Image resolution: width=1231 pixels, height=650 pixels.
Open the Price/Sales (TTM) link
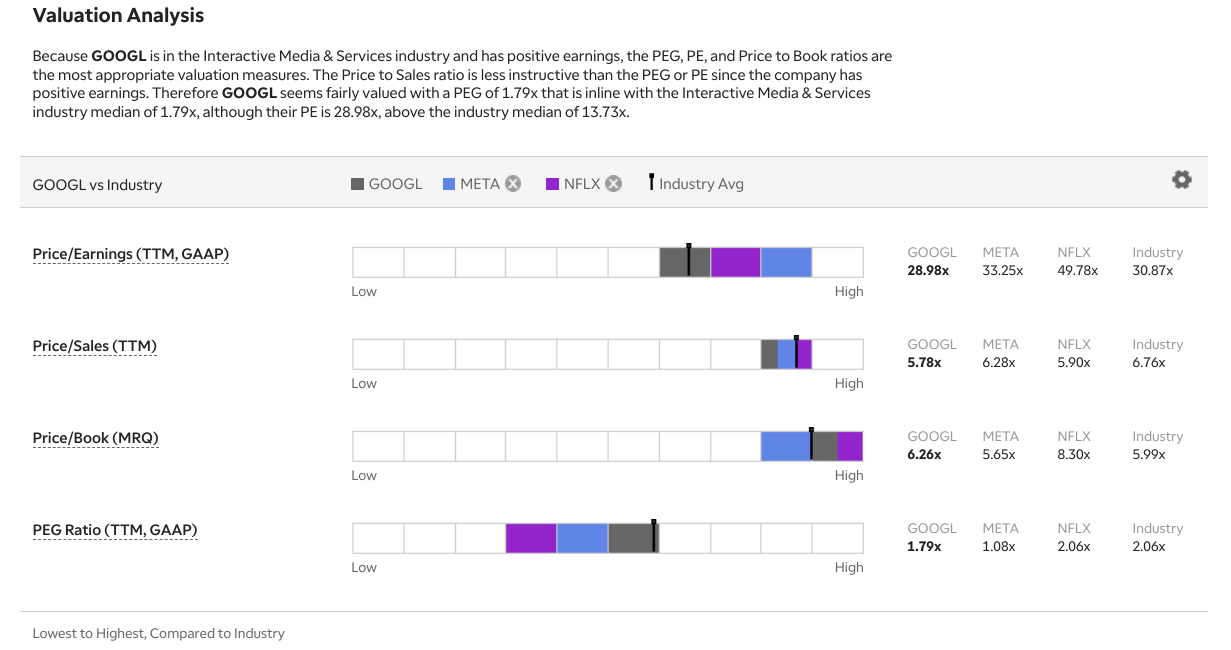(x=95, y=346)
